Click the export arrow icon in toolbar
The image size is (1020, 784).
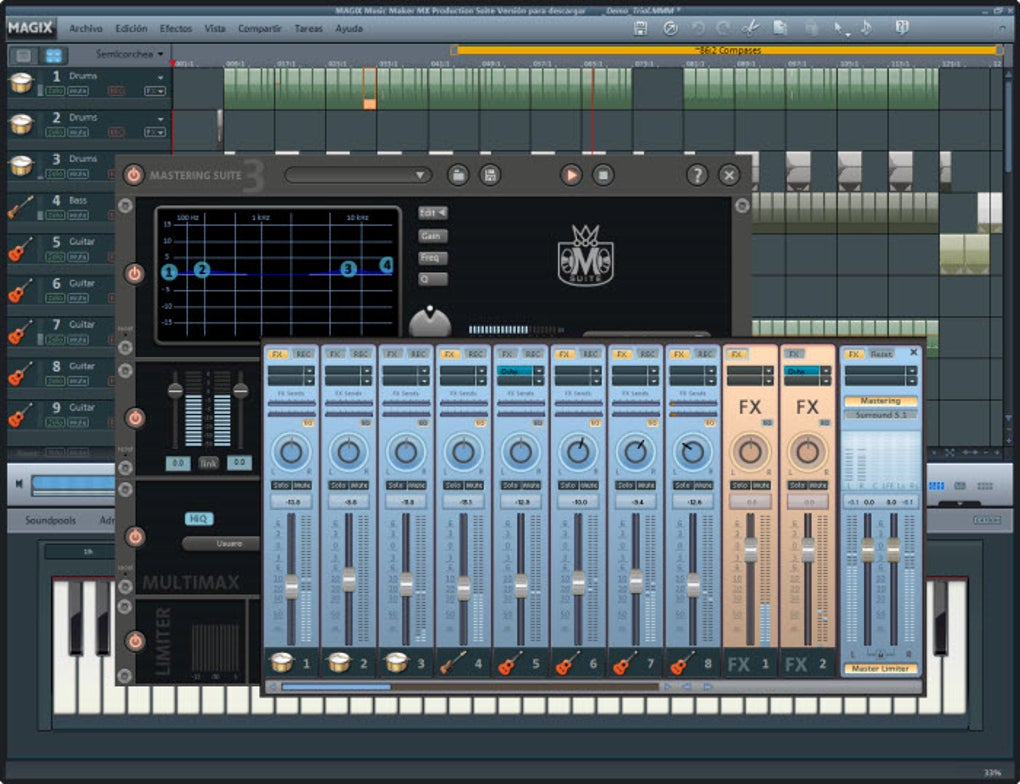[670, 28]
